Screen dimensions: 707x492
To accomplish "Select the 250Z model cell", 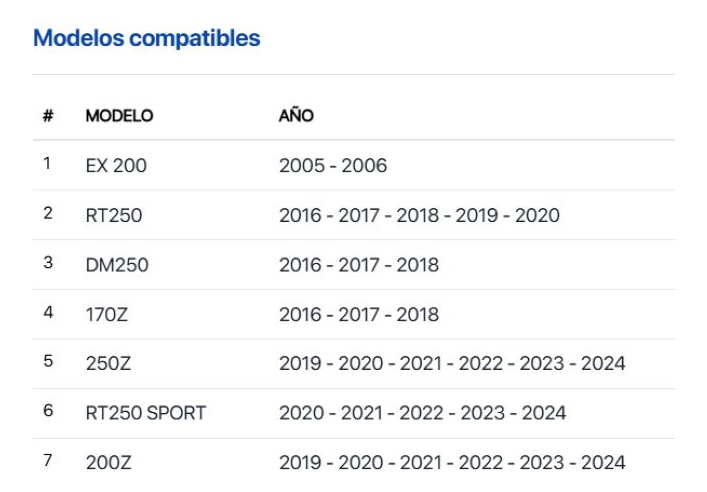I will point(108,363).
